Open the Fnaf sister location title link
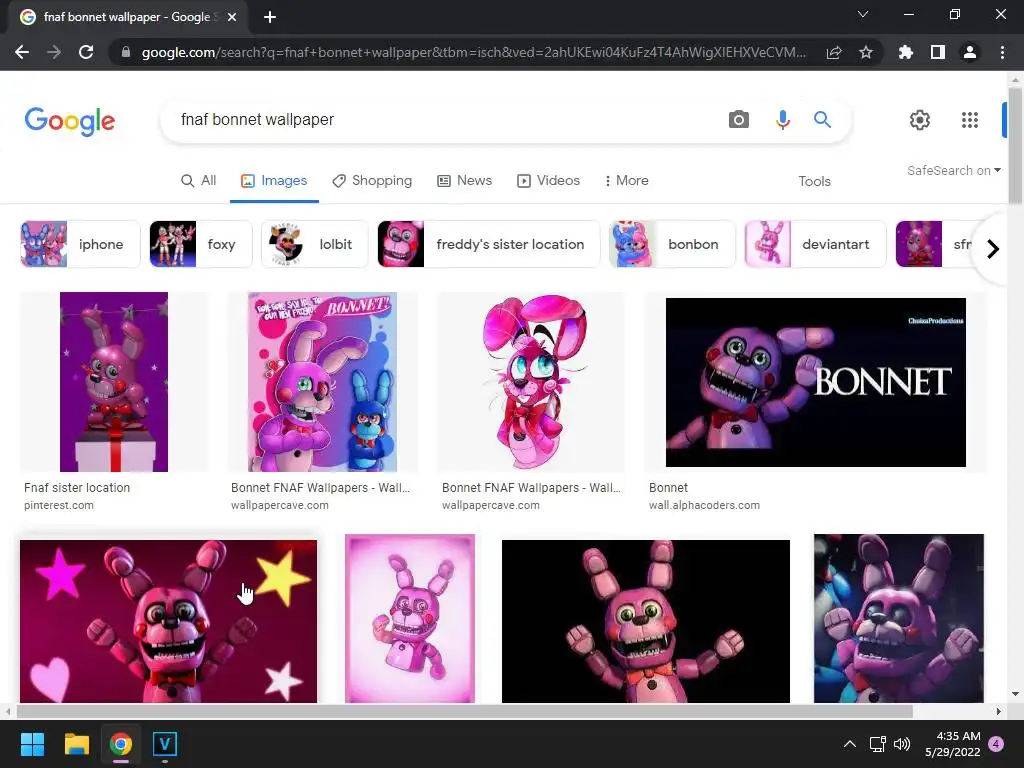The image size is (1024, 768). coord(77,488)
